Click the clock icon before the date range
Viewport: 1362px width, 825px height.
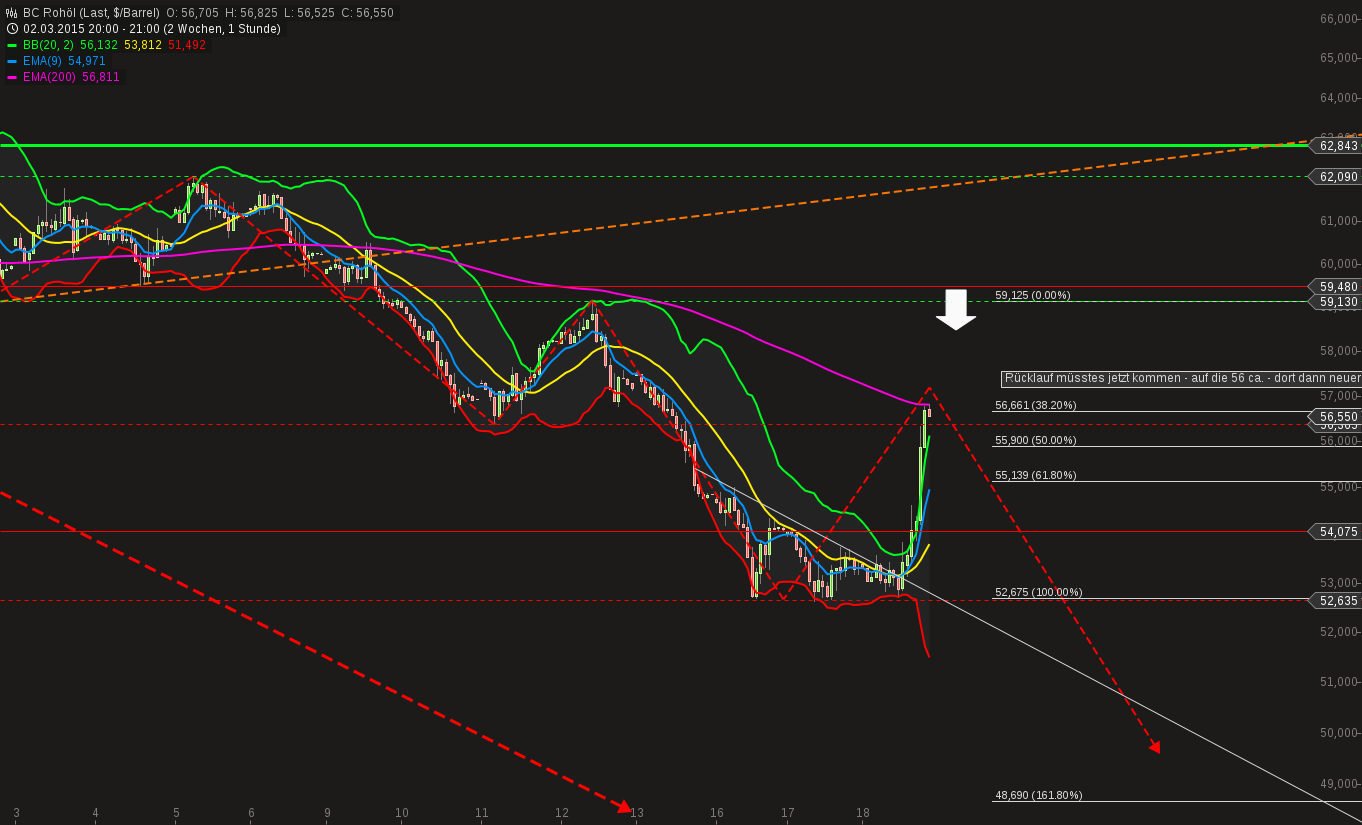pyautogui.click(x=12, y=29)
